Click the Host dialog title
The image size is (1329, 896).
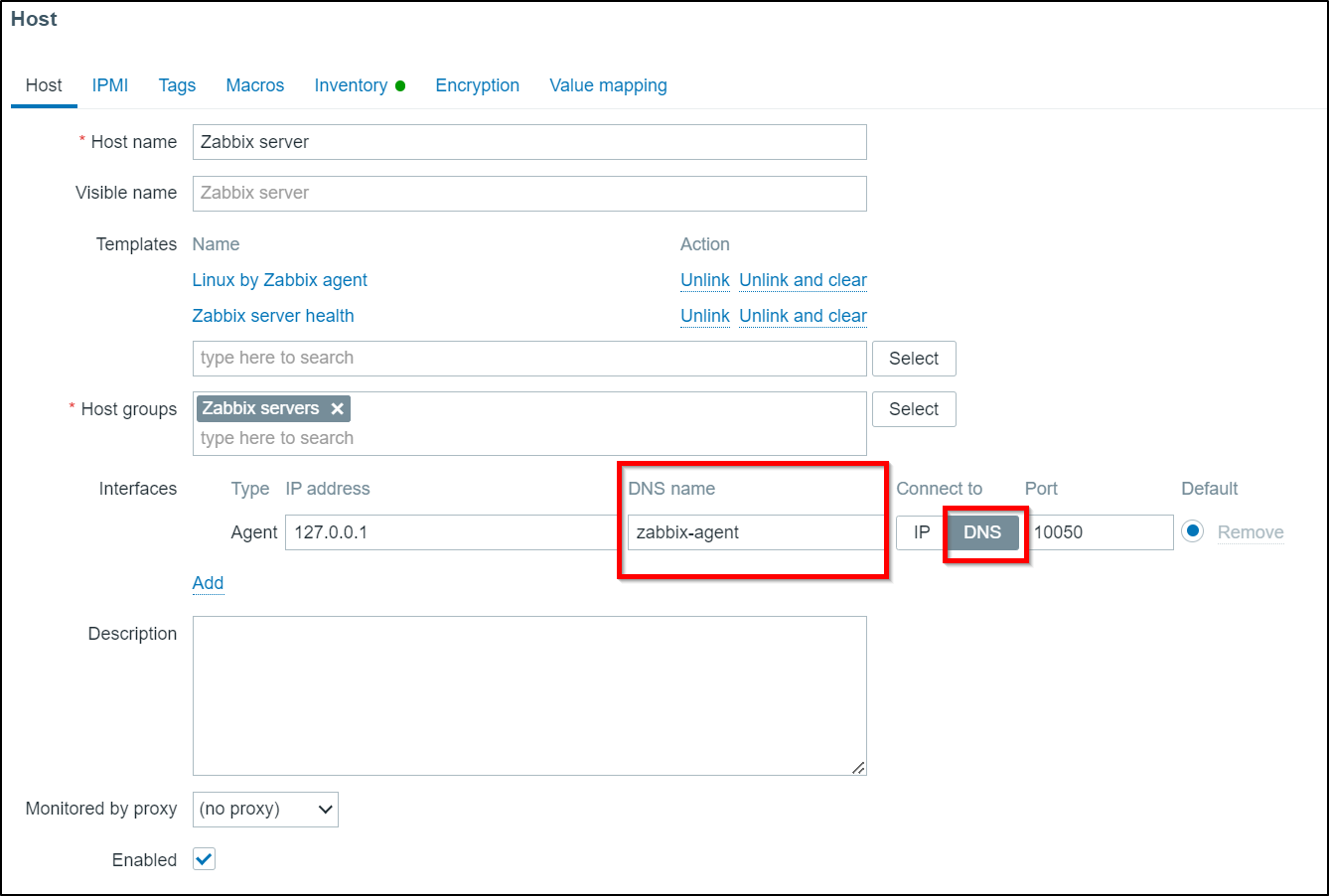pyautogui.click(x=34, y=19)
